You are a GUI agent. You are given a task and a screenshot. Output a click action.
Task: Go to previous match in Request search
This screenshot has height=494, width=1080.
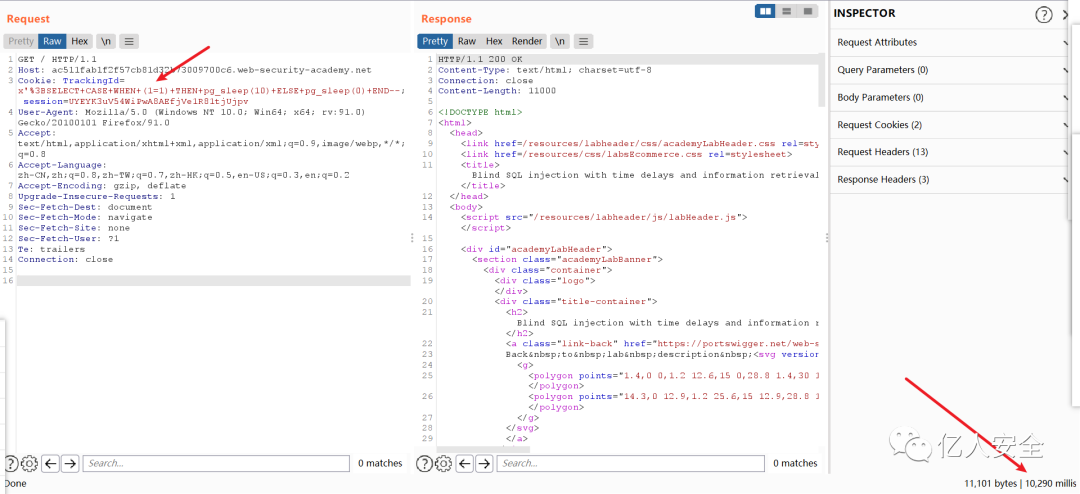pos(50,463)
